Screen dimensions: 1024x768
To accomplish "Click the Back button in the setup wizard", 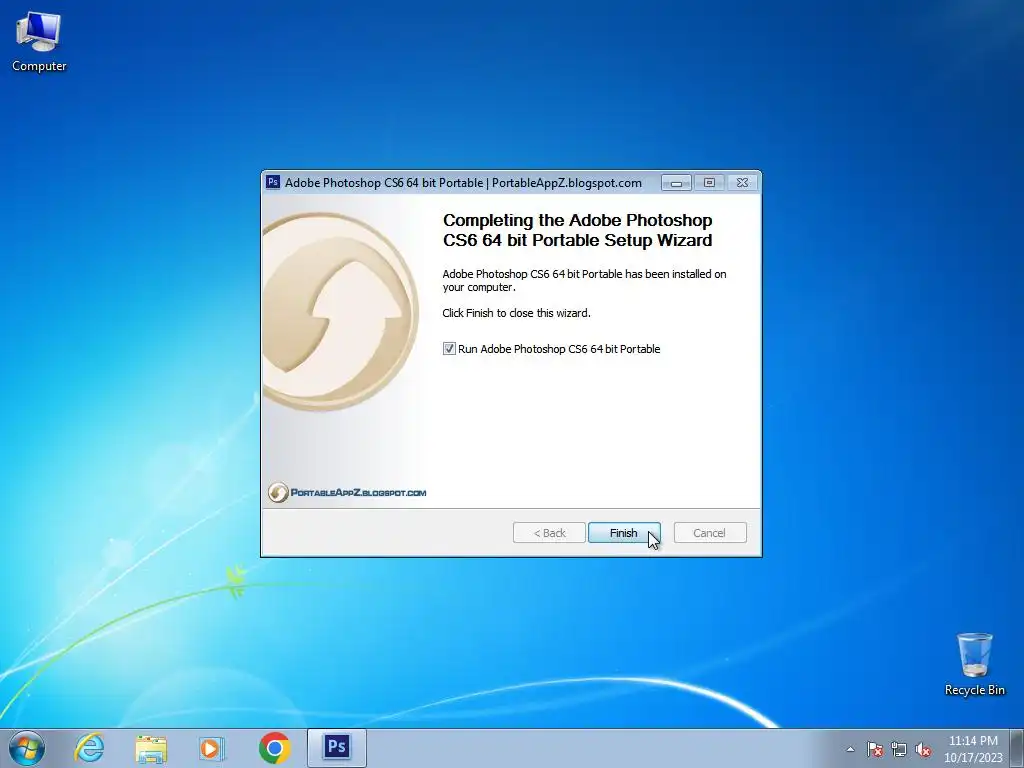I will click(x=549, y=533).
